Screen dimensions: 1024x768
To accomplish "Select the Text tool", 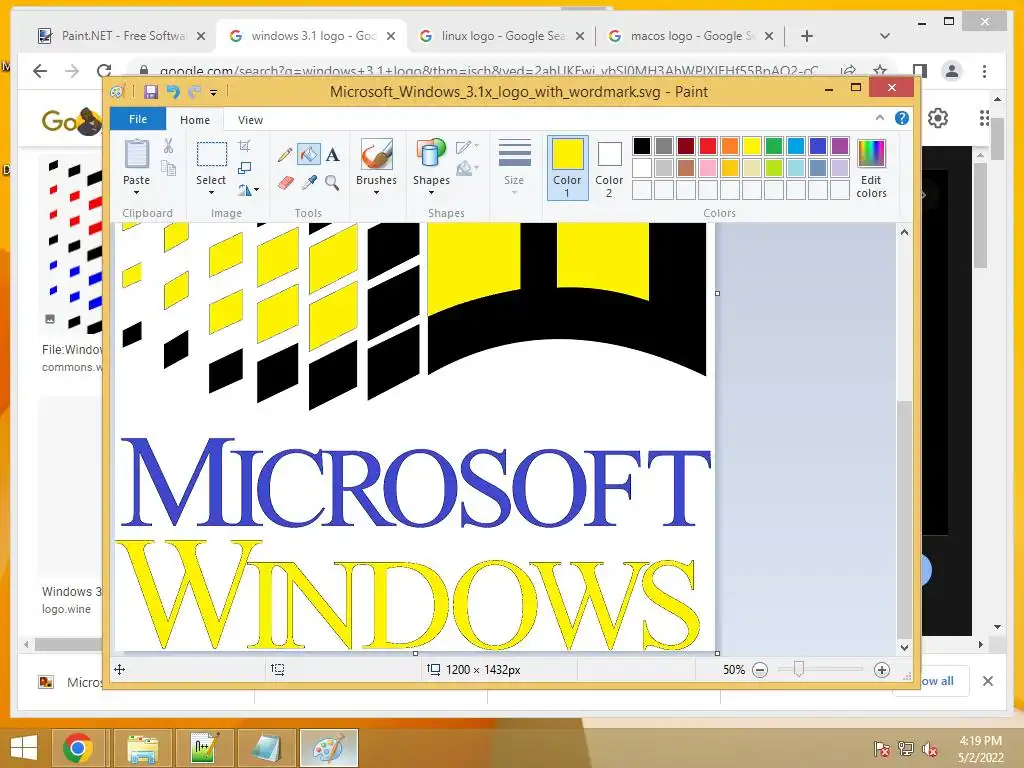I will coord(332,155).
